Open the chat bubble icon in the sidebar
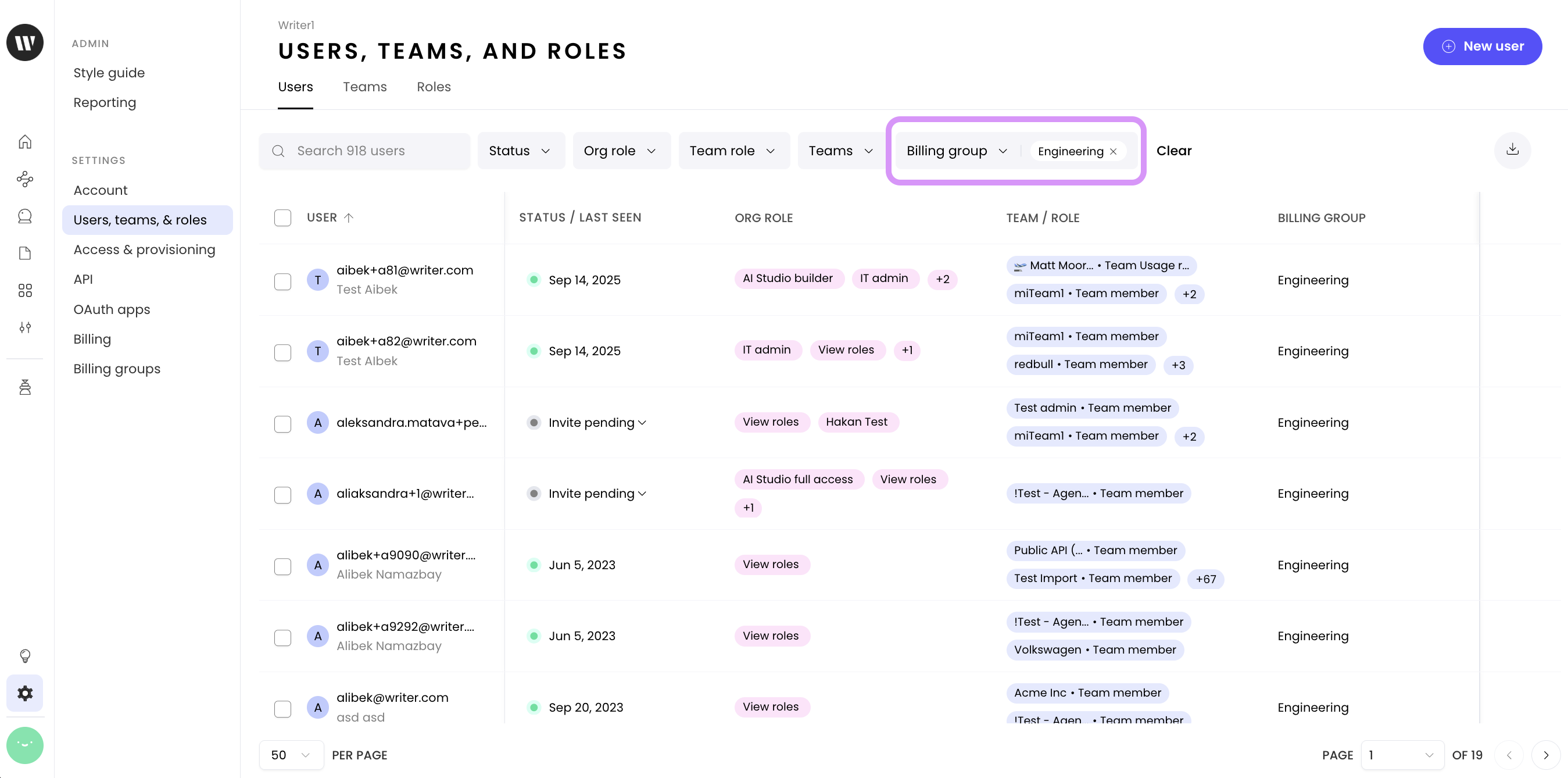The height and width of the screenshot is (778, 1568). [25, 216]
